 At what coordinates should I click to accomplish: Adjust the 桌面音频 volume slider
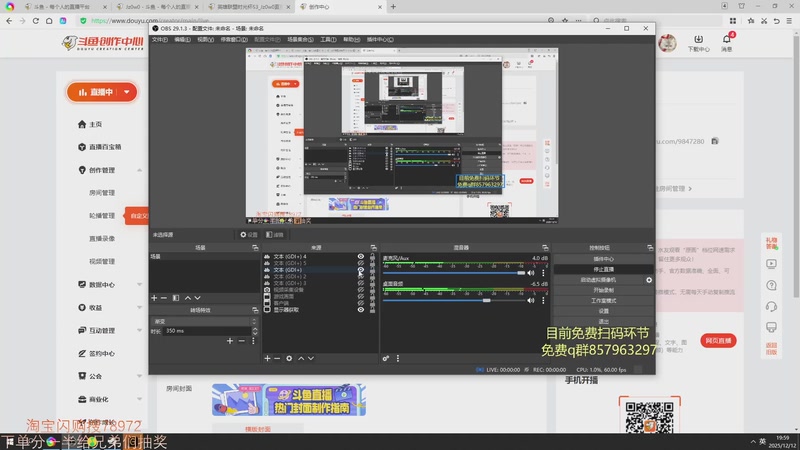(454, 301)
